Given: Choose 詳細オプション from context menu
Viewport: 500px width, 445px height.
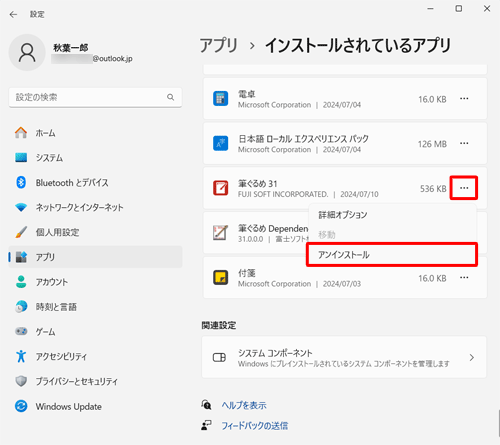Looking at the screenshot, I should (392, 215).
